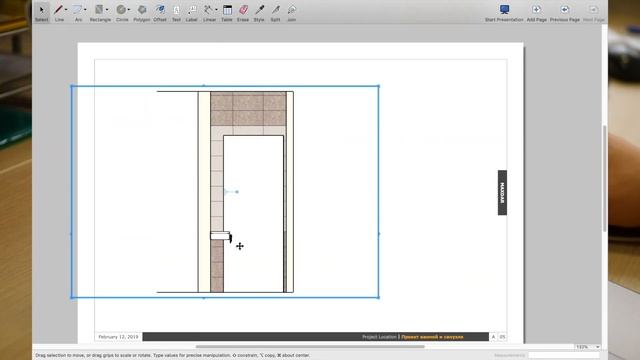Click the bottom-right selection grip
640x360 pixels.
point(378,297)
